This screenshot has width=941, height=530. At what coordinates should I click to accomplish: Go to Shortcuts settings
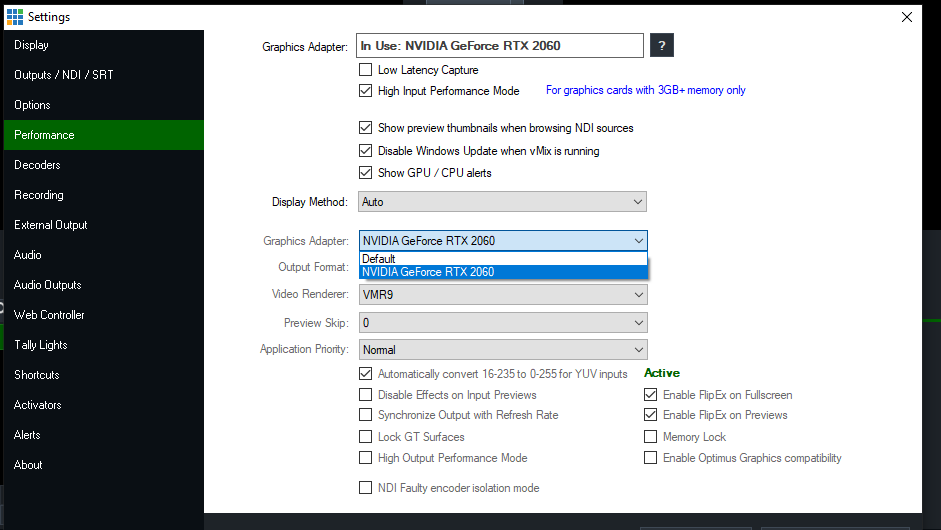(104, 375)
